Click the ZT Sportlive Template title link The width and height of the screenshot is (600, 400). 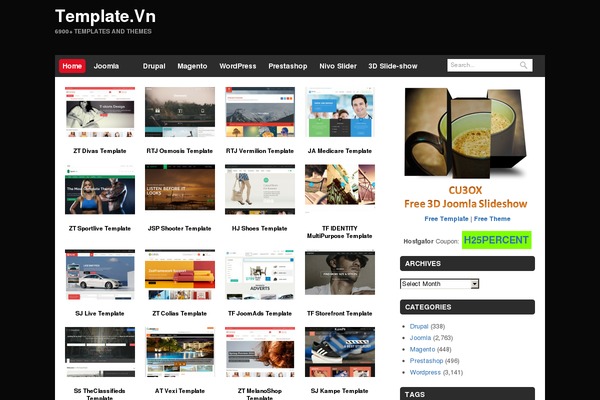pyautogui.click(x=100, y=229)
